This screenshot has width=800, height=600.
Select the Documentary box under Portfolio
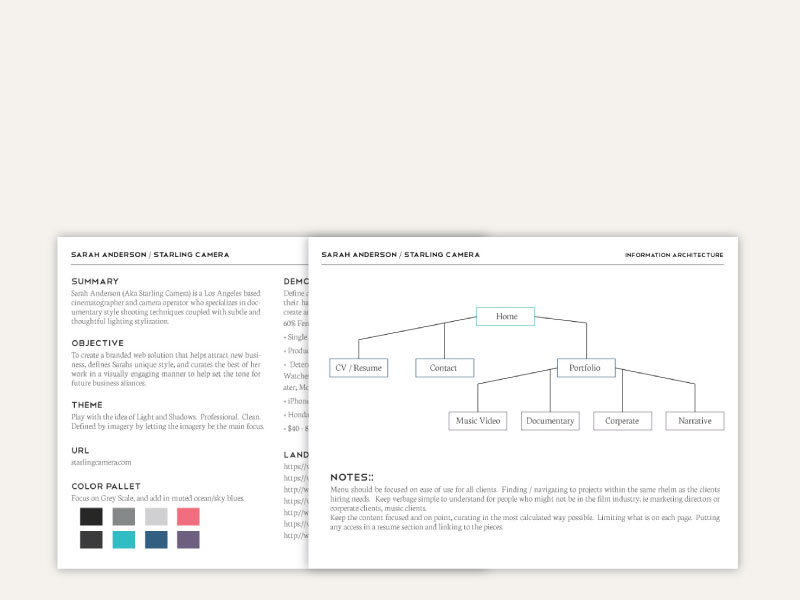(x=550, y=421)
